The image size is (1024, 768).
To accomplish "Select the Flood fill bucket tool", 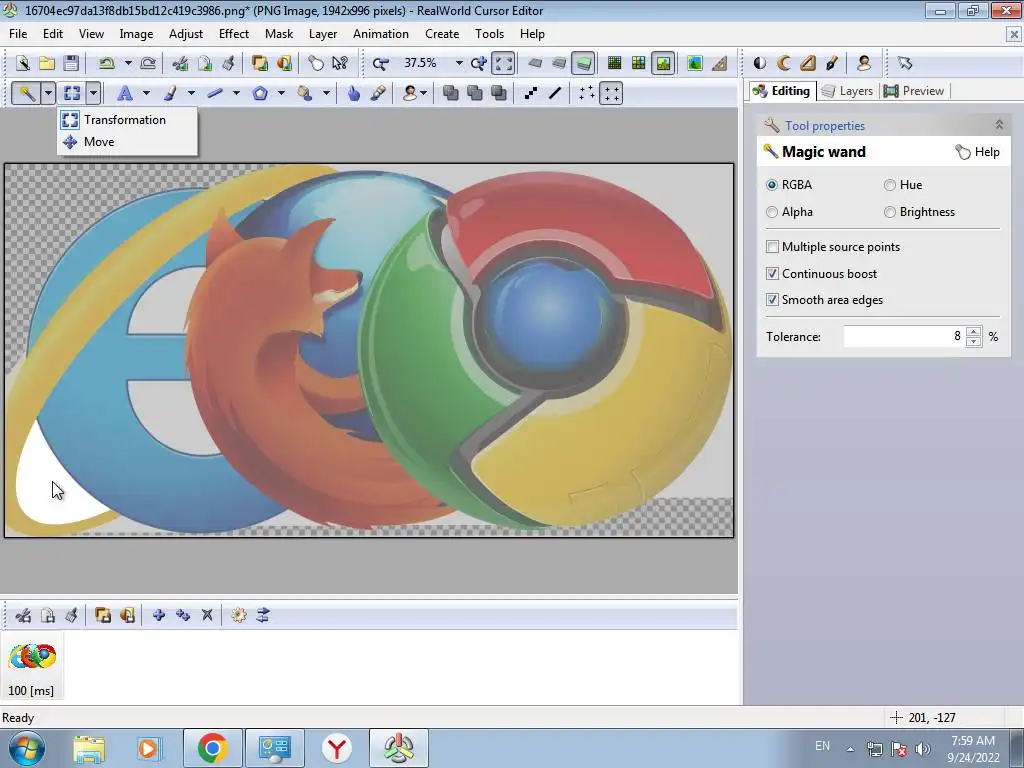I will pyautogui.click(x=305, y=93).
